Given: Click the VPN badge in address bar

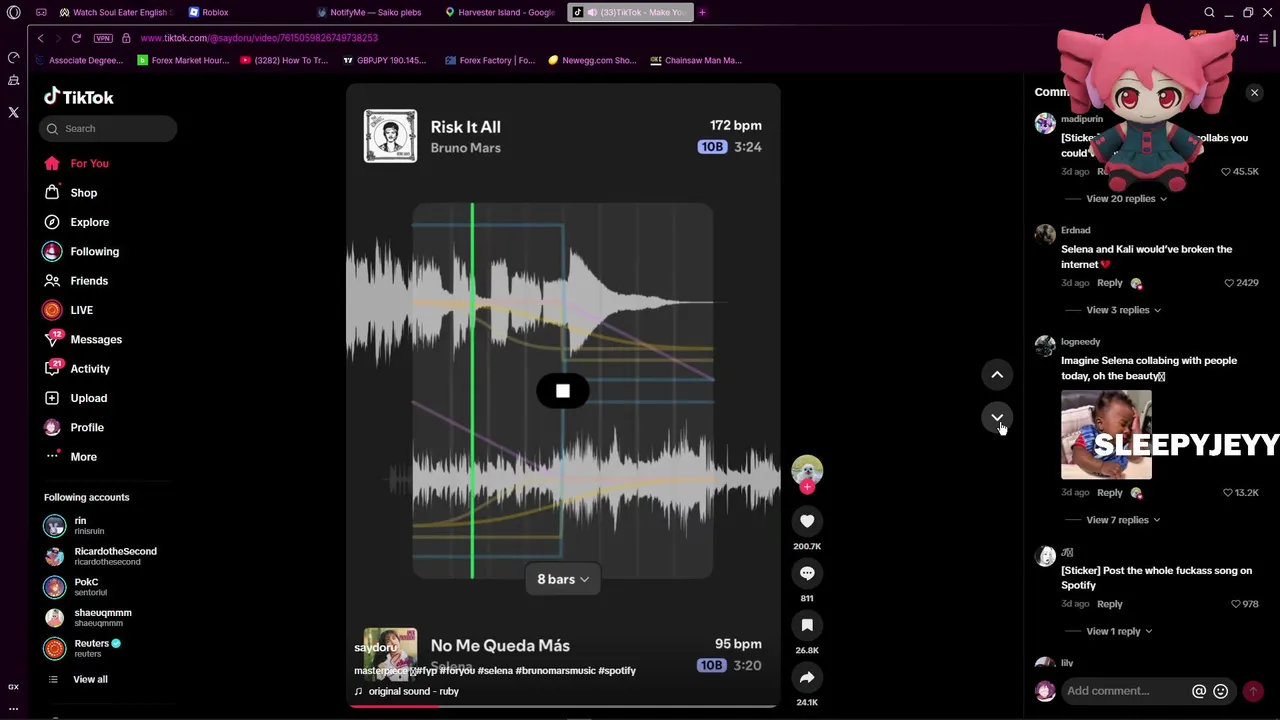Looking at the screenshot, I should [103, 38].
